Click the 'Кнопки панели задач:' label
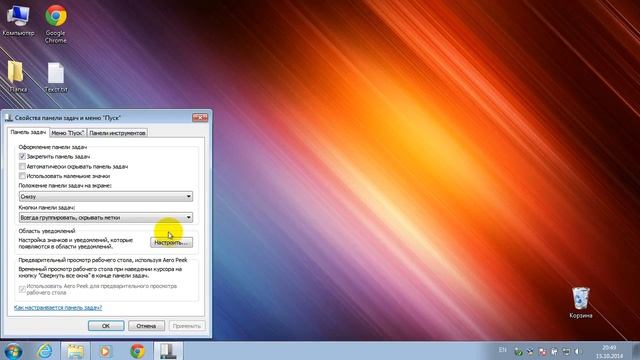 47,207
